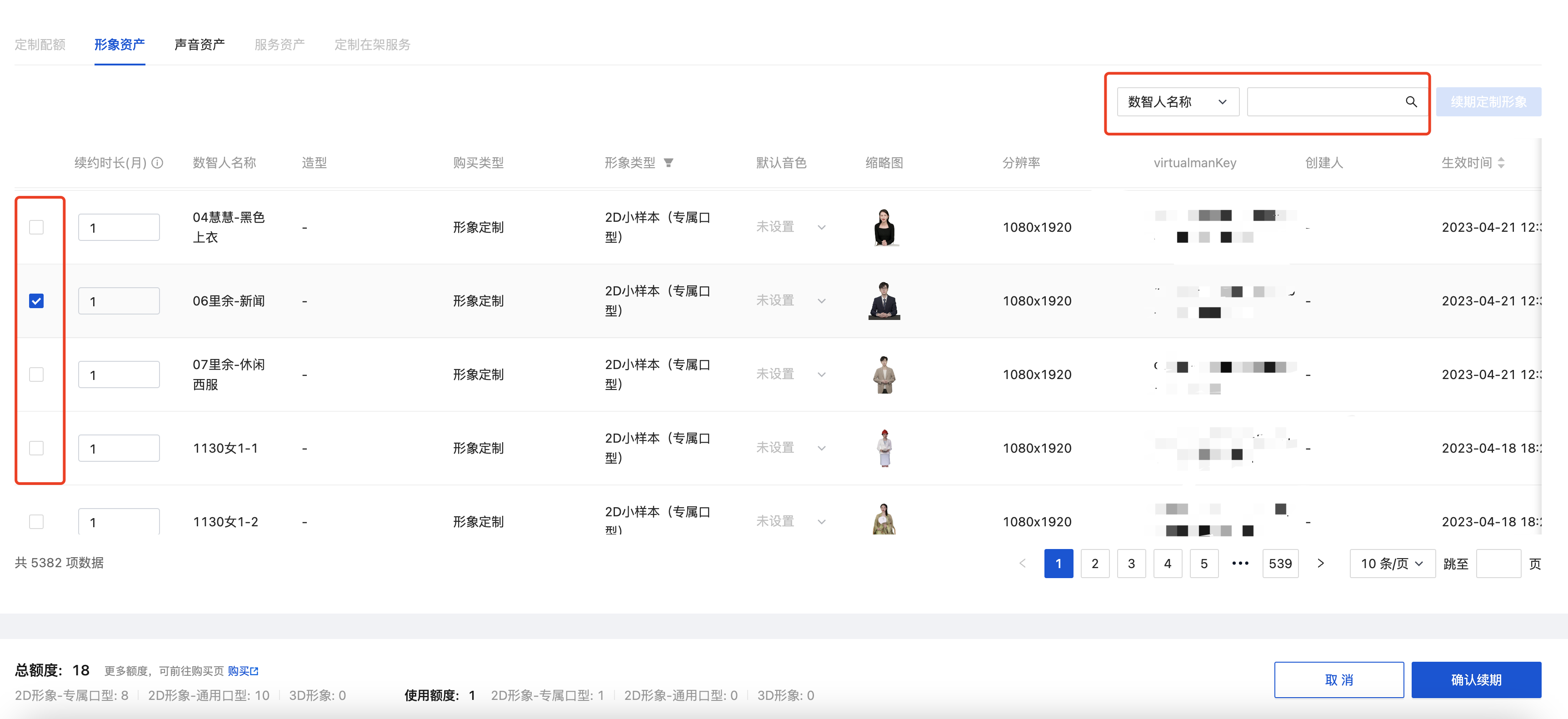
Task: Expand the 10 条/页 page size dropdown
Action: click(1392, 563)
